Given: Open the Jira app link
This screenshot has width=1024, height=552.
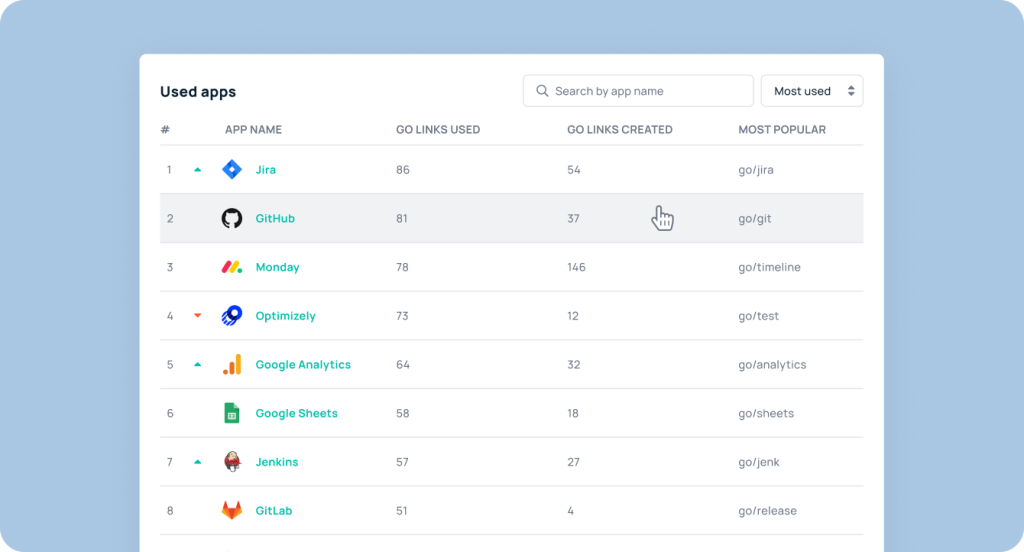Looking at the screenshot, I should pyautogui.click(x=265, y=170).
